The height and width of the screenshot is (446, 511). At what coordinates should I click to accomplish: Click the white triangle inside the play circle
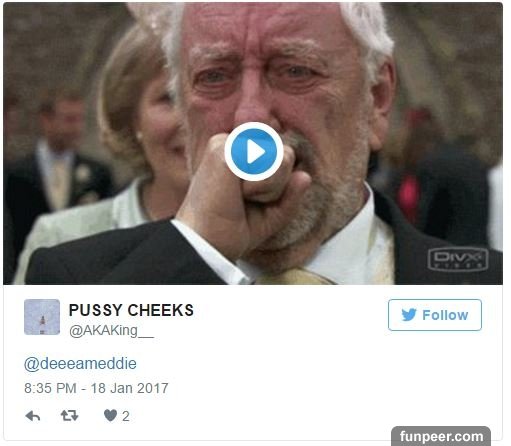[x=256, y=152]
